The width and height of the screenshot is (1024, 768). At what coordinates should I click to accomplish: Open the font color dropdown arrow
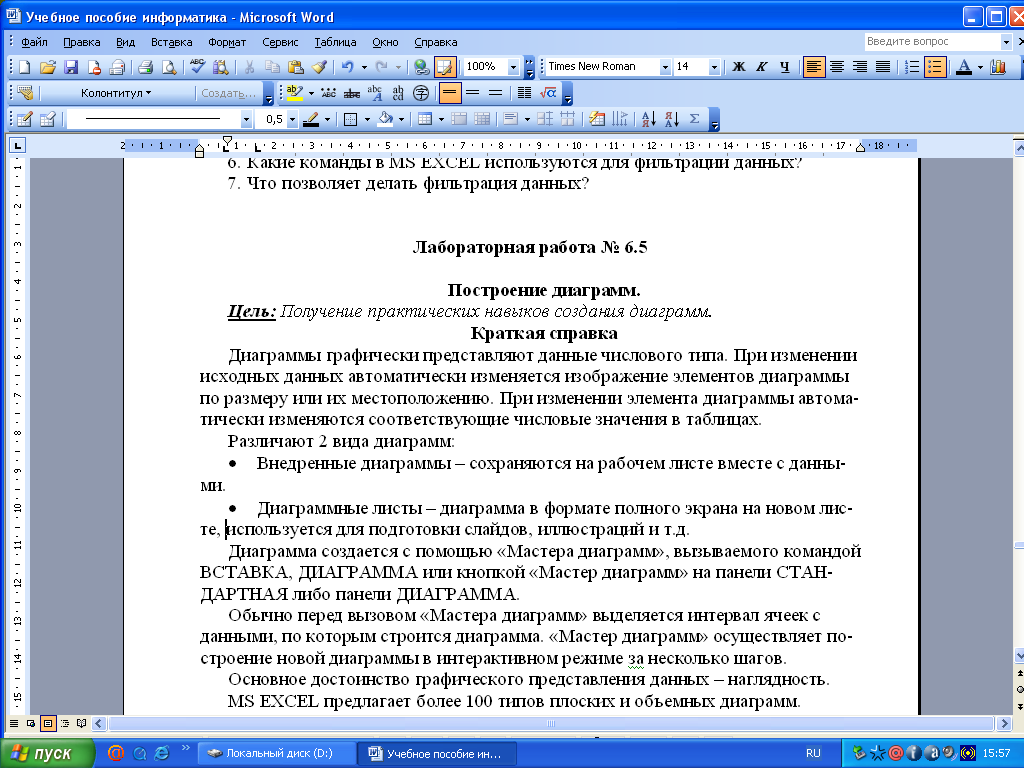click(980, 67)
